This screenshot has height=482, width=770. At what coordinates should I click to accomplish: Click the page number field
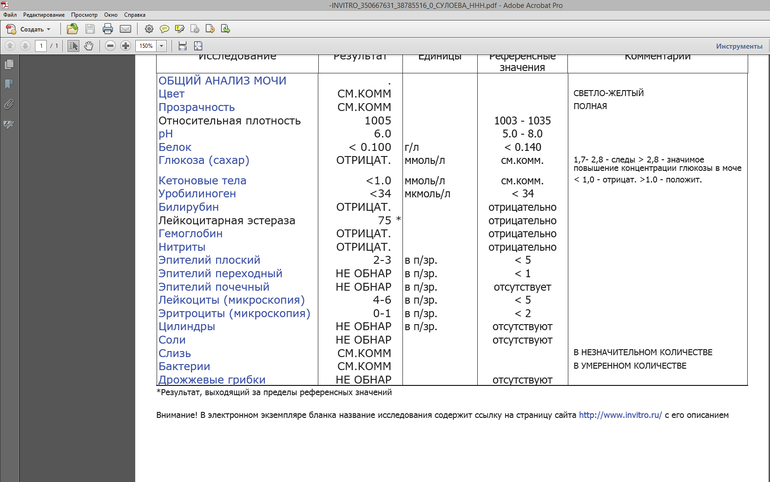pyautogui.click(x=41, y=46)
